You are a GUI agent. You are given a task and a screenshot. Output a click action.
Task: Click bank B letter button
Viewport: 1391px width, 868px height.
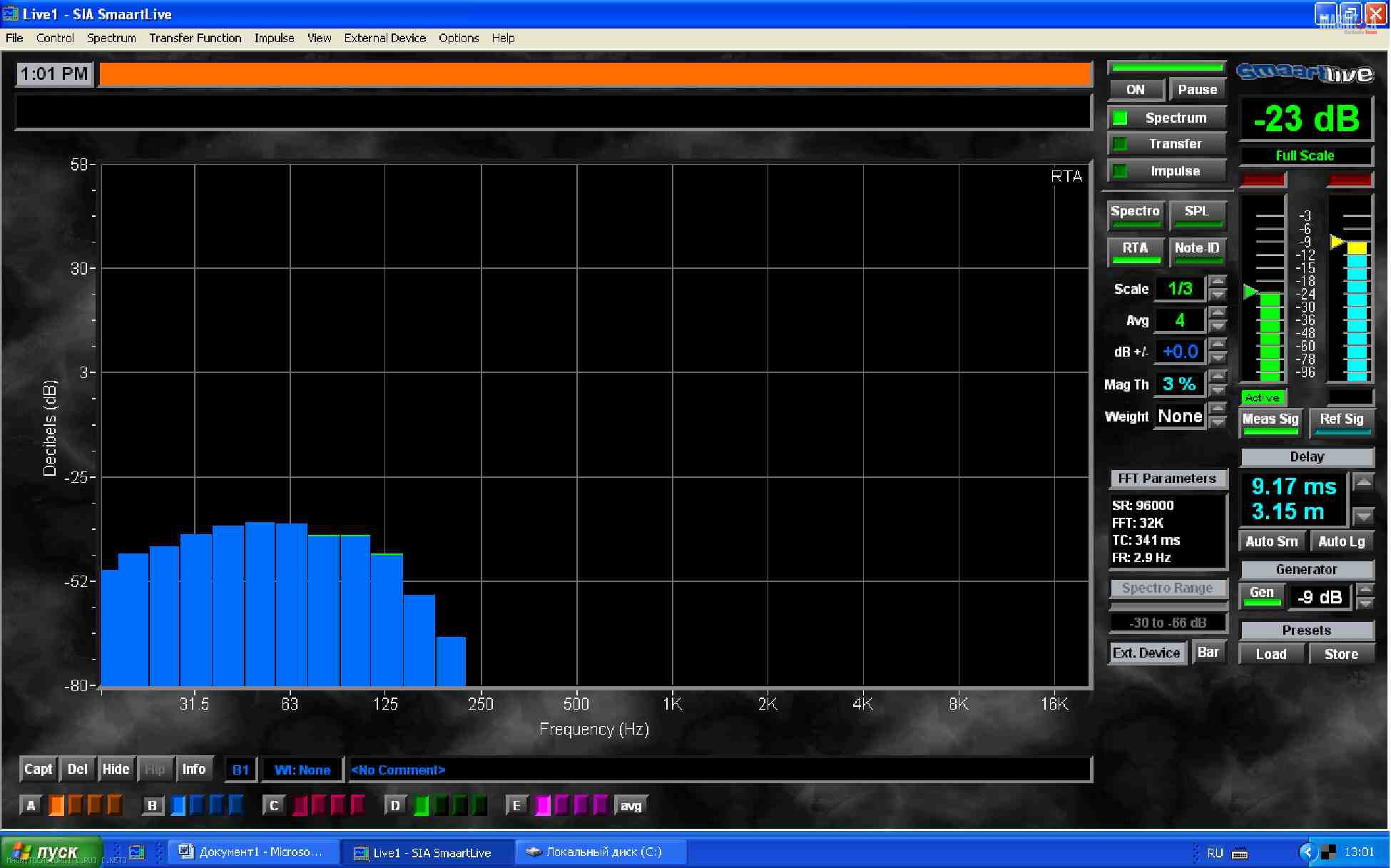click(x=152, y=806)
